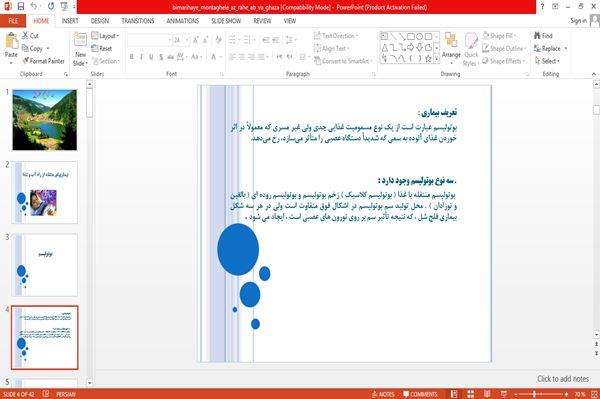600x399 pixels.
Task: Expand the shapes gallery
Action: (x=436, y=59)
